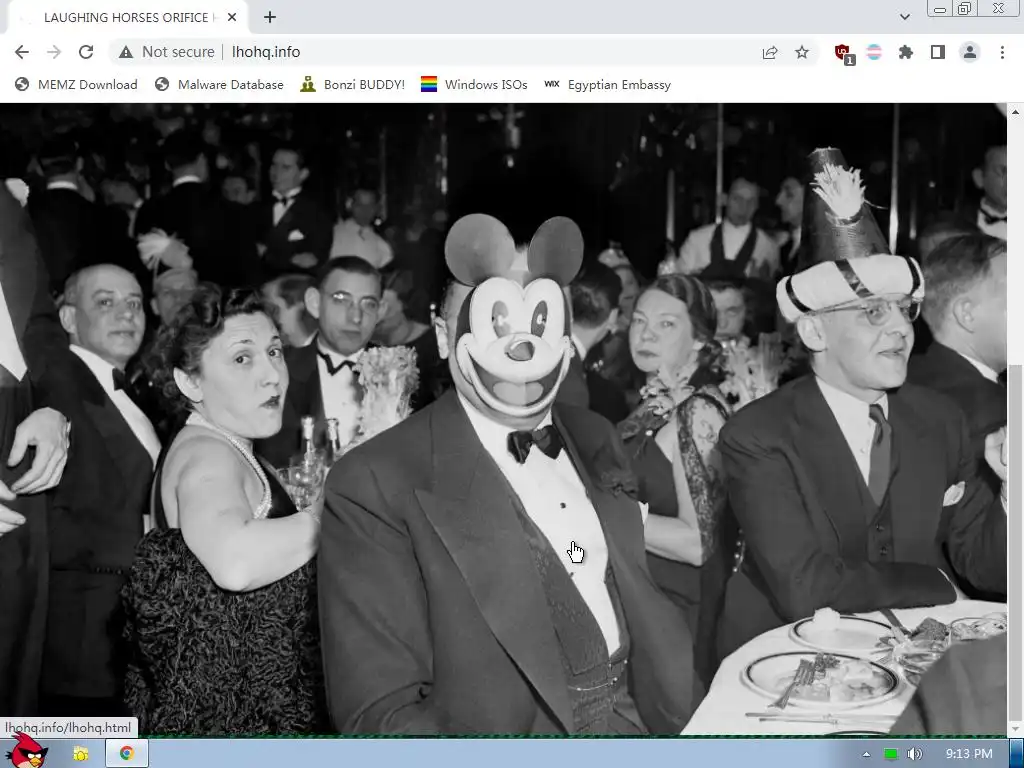
Task: Close the LAUGHING HORSES ORIFICE tab
Action: [x=232, y=18]
